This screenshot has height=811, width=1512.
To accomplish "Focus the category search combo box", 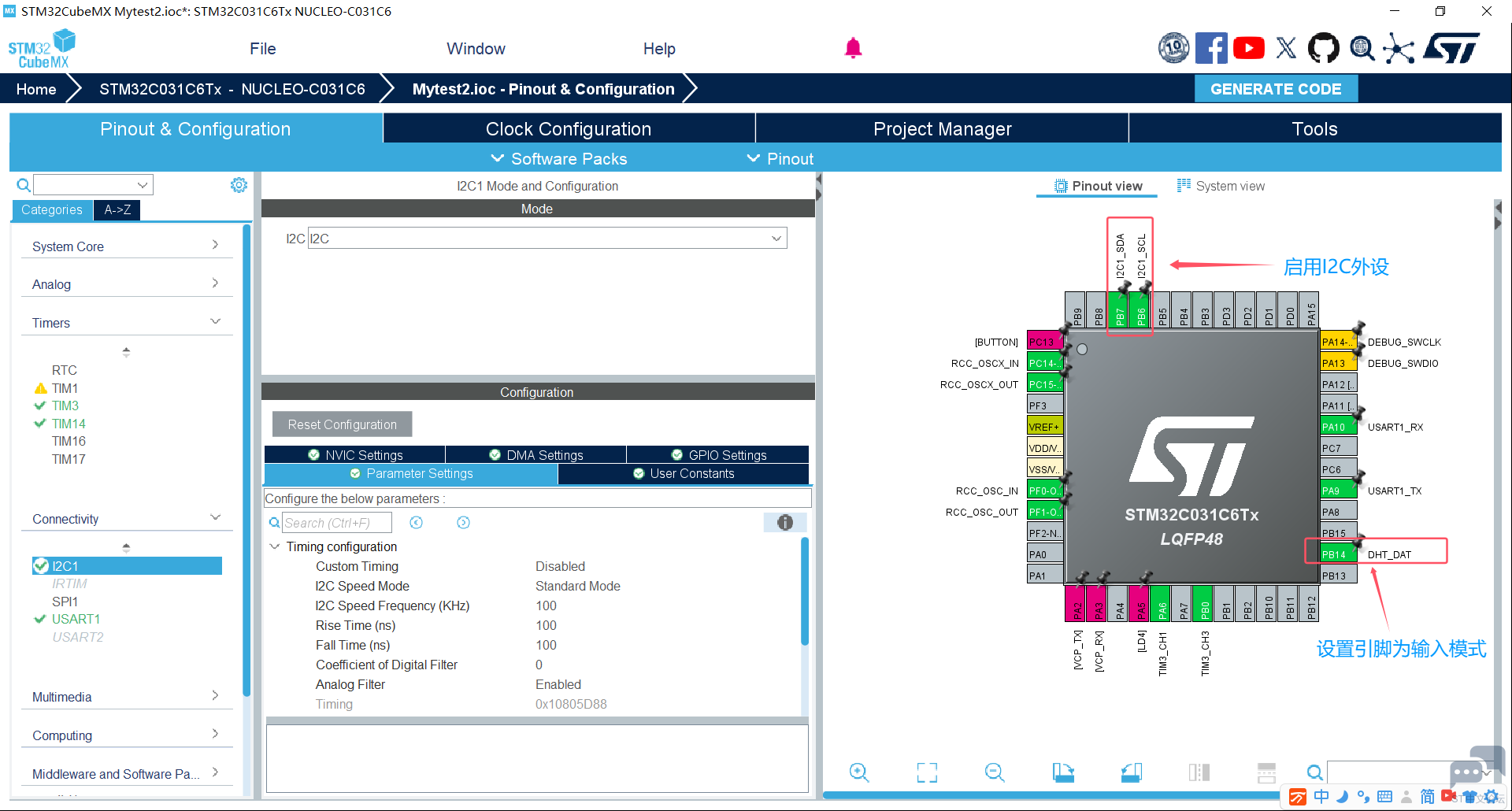I will [x=93, y=185].
